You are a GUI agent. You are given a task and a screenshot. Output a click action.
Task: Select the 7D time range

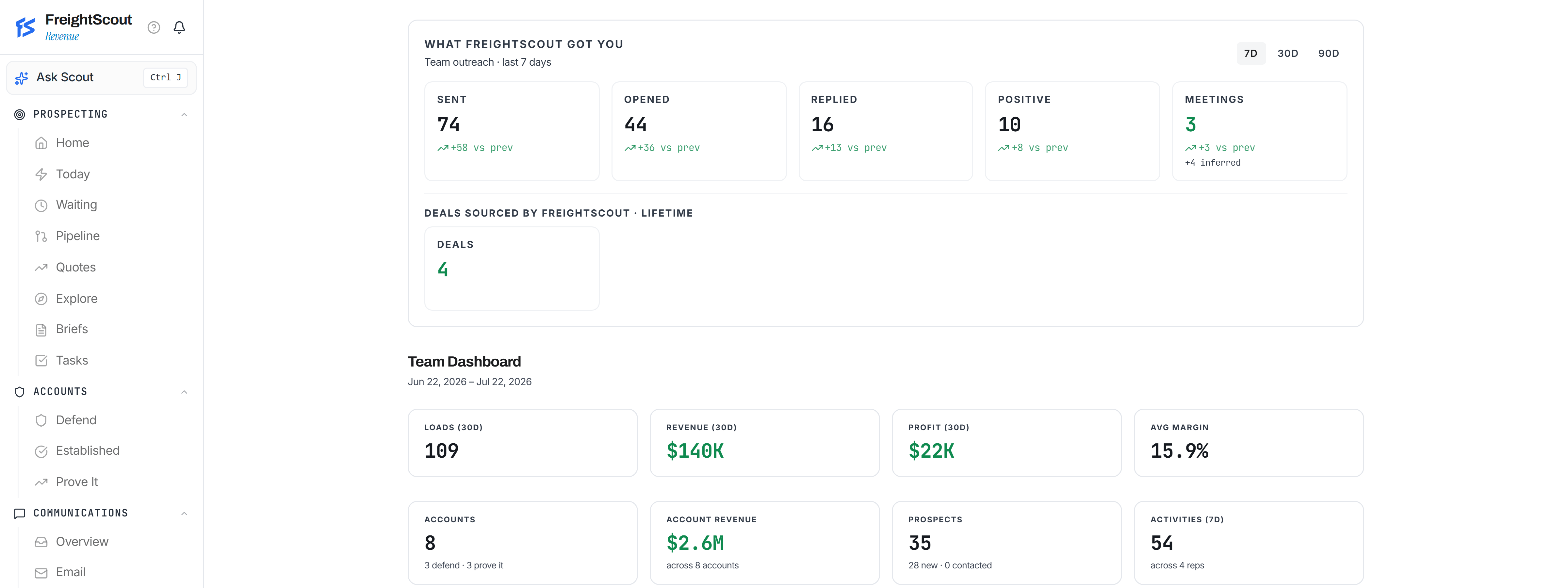pos(1250,54)
